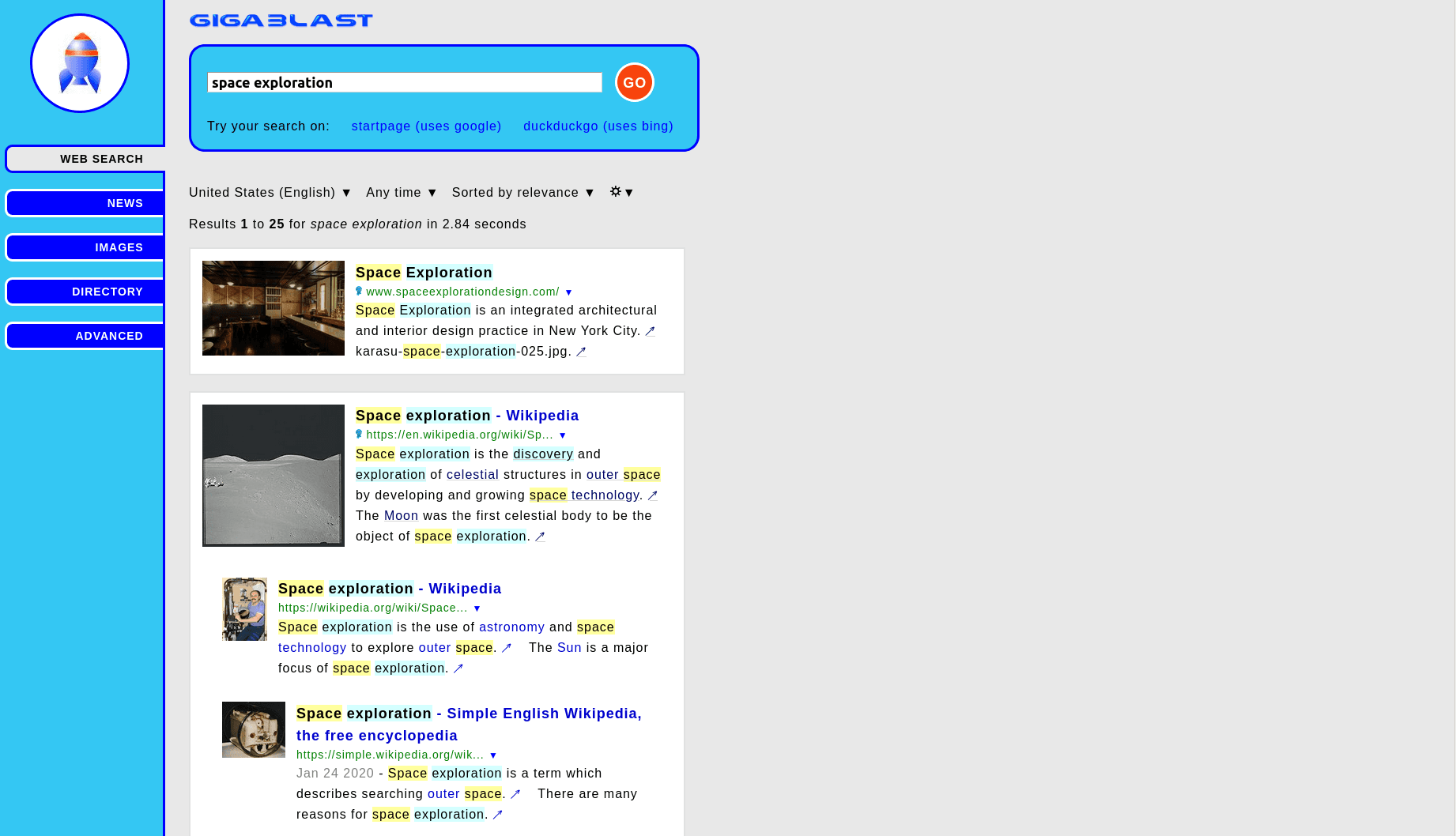This screenshot has height=836, width=1456.
Task: Click the pin icon beside en.wikipedia.org URL
Action: click(359, 435)
